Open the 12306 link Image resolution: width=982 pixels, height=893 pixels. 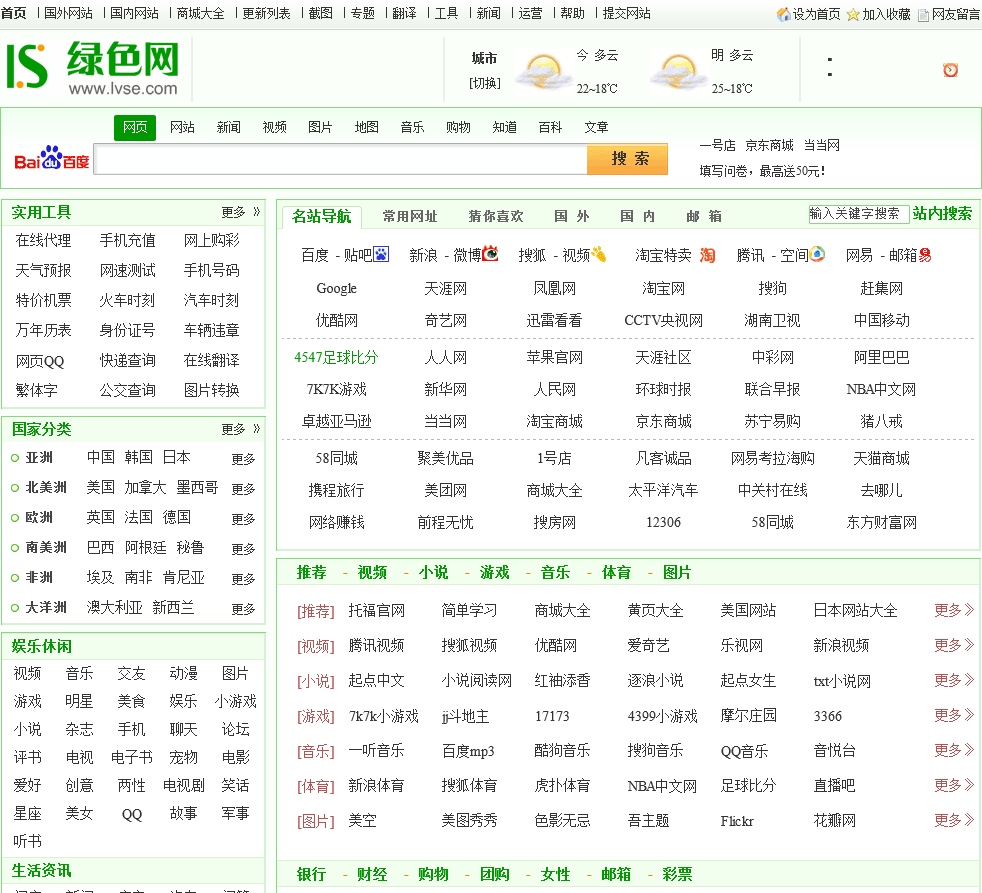pyautogui.click(x=663, y=522)
